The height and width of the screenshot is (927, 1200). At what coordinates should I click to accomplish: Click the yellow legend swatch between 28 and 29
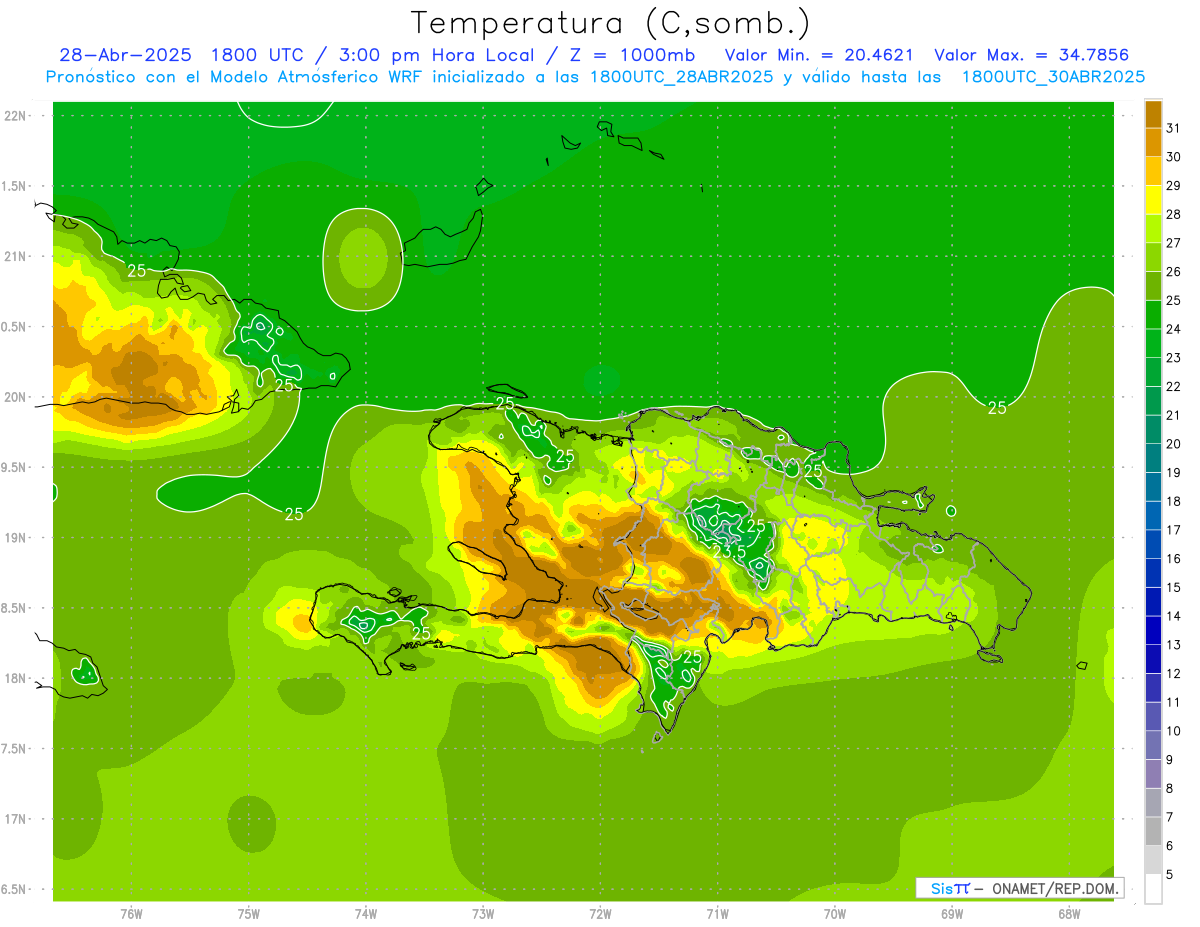pyautogui.click(x=1153, y=199)
